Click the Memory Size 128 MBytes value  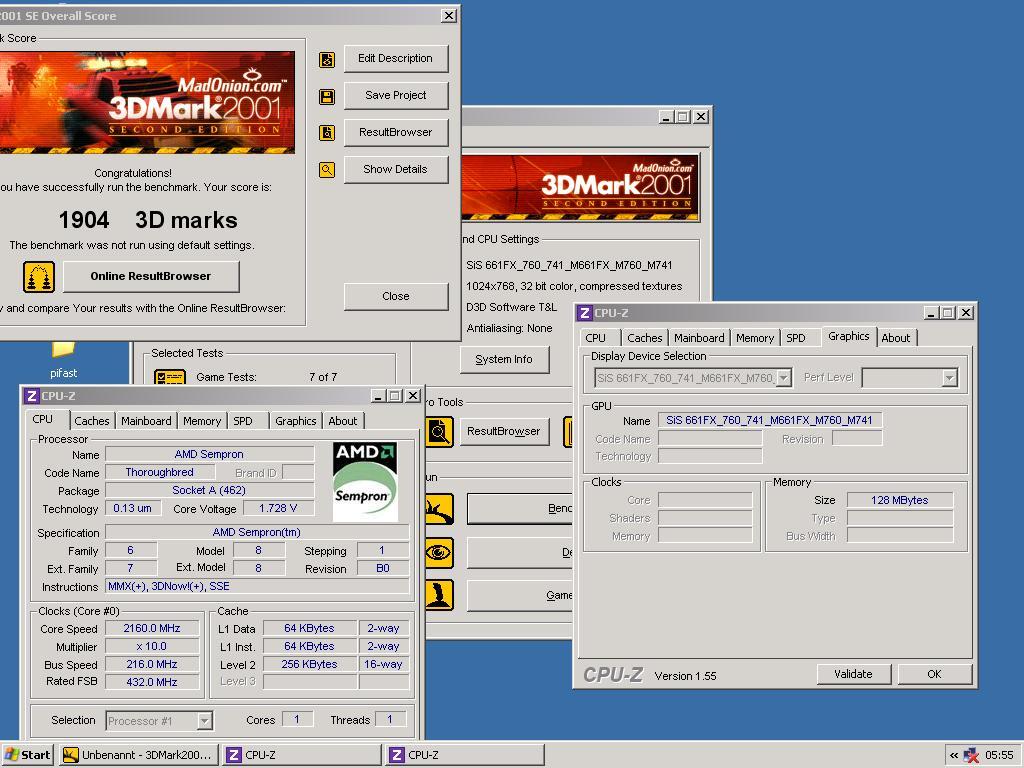point(900,500)
